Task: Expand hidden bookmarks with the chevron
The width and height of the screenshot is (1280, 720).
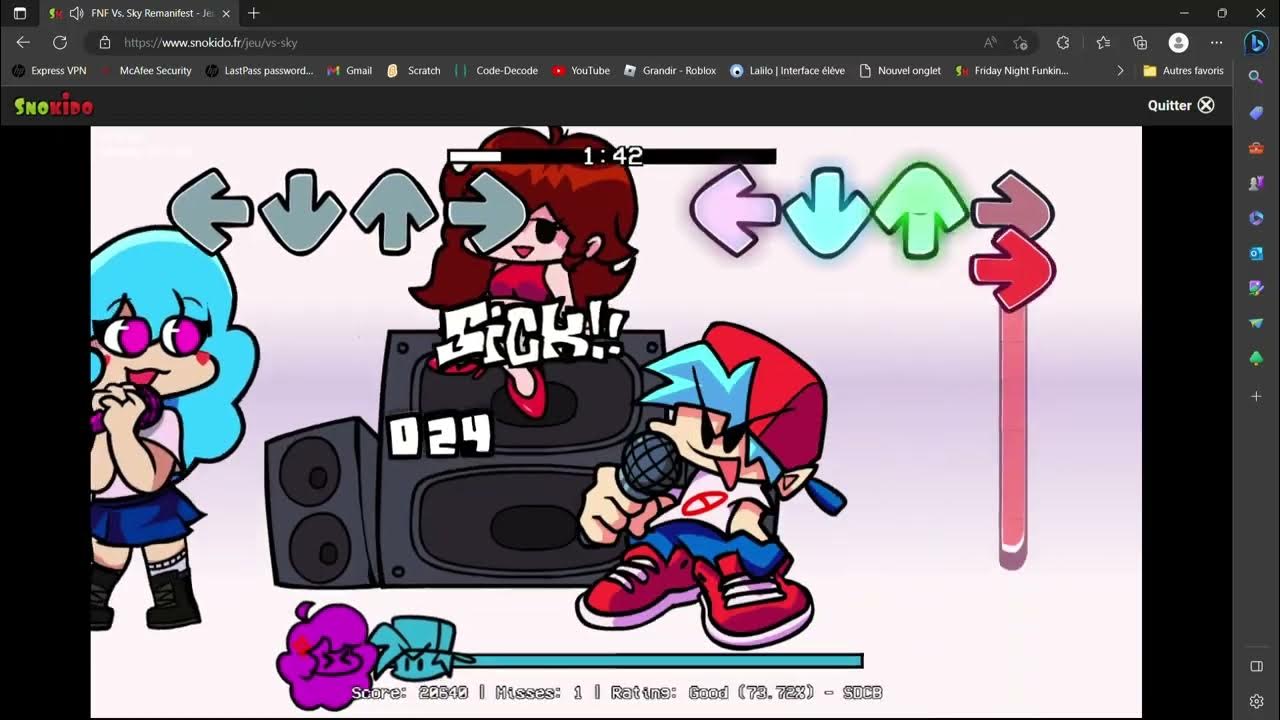Action: pyautogui.click(x=1120, y=70)
